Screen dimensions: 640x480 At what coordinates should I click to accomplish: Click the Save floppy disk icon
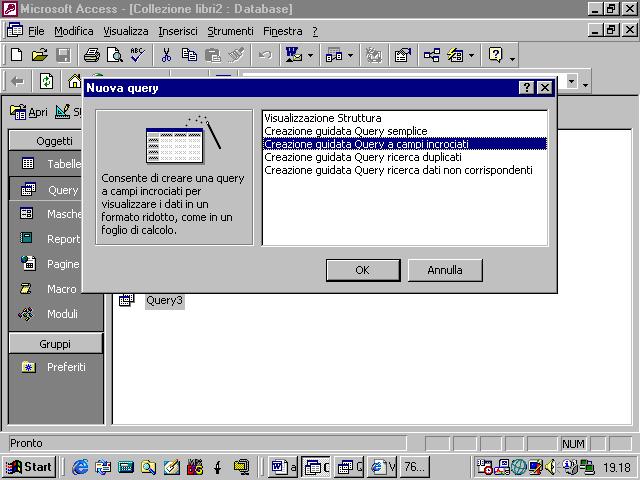pyautogui.click(x=63, y=55)
